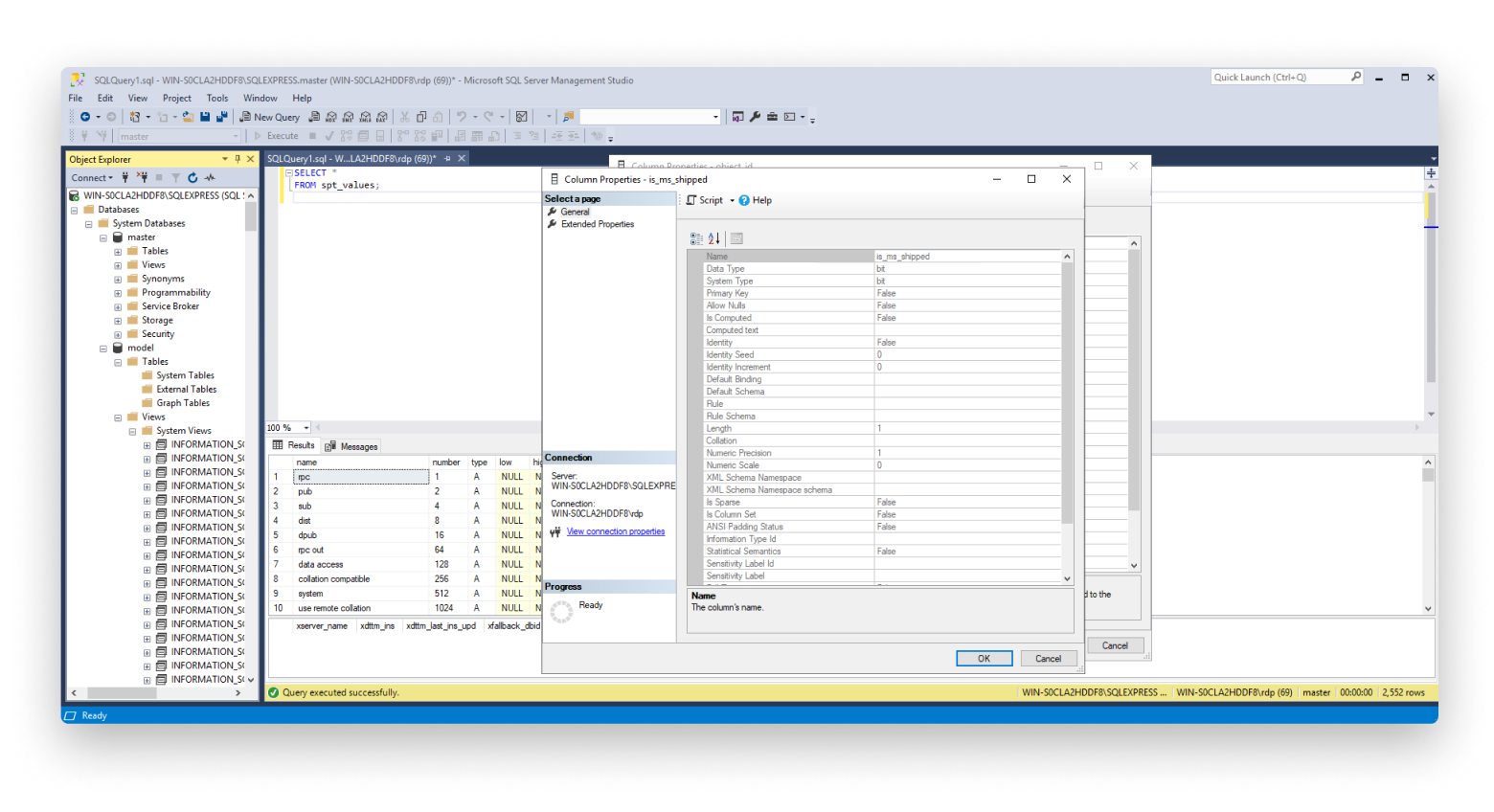Screen dimensions: 1494x812
Task: Click the Activity Monitor icon in Object Explorer
Action: pos(210,177)
